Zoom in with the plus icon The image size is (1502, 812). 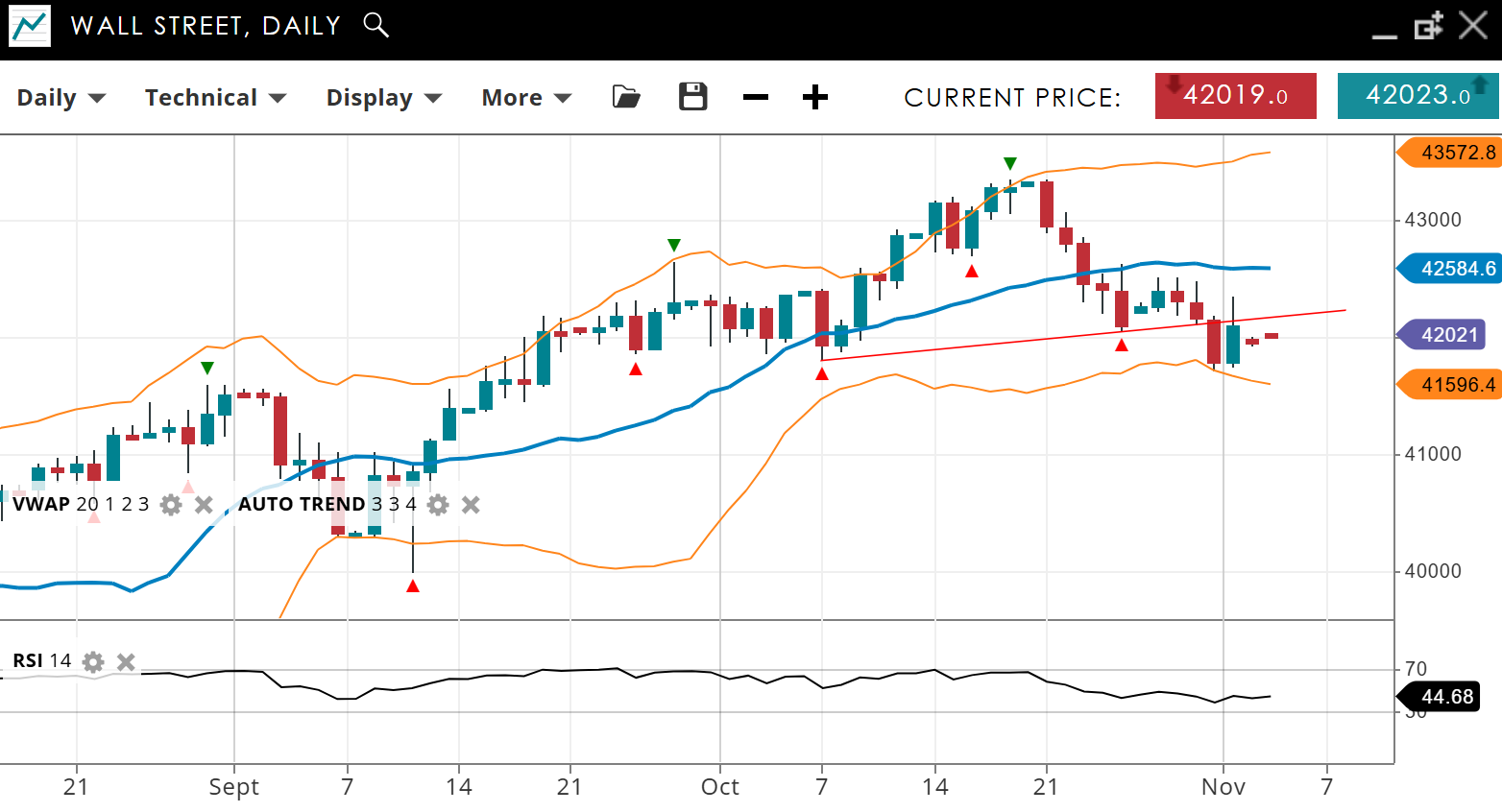pyautogui.click(x=815, y=97)
